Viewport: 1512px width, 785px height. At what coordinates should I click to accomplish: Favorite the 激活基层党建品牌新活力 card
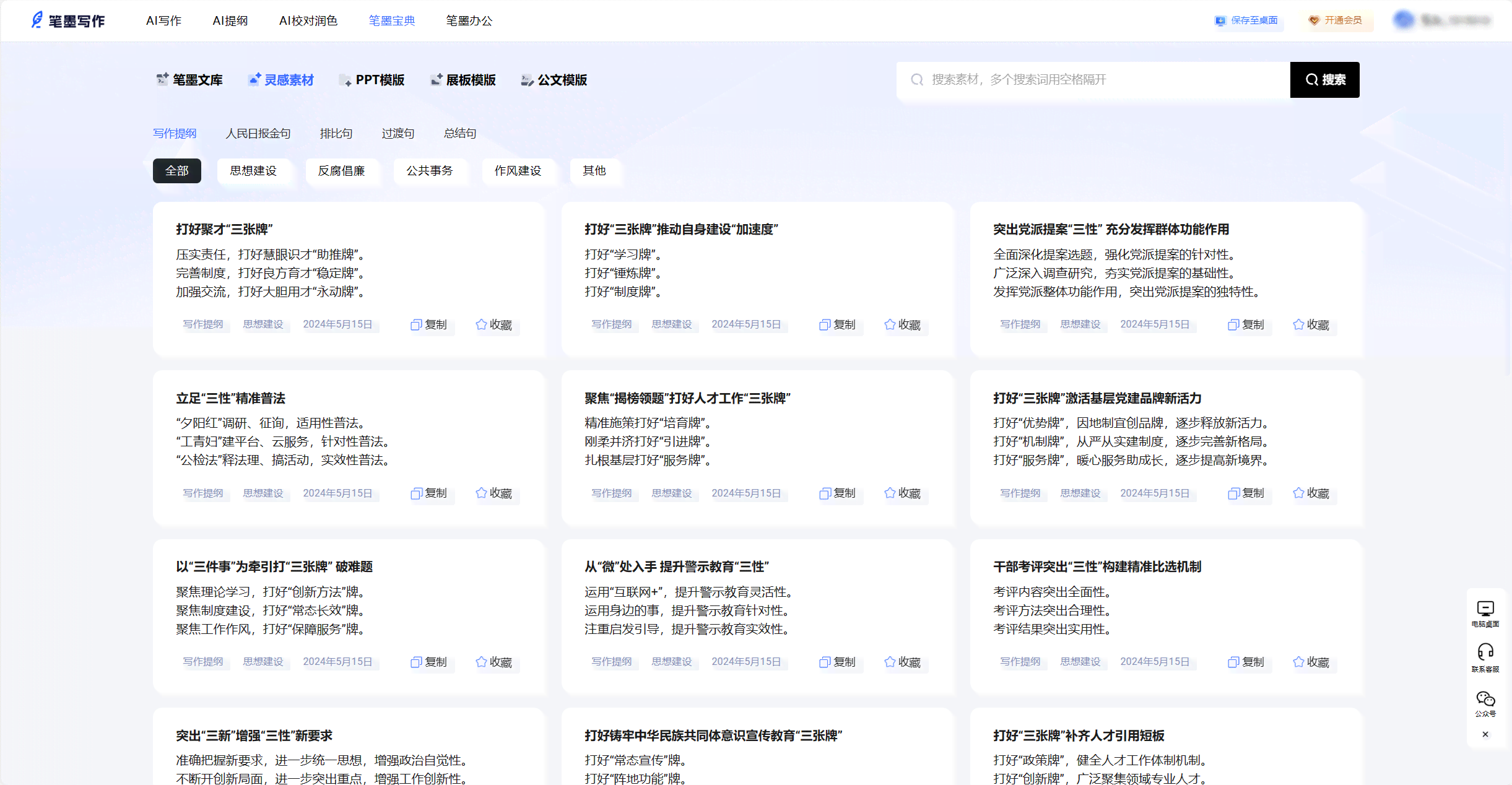pos(1311,493)
